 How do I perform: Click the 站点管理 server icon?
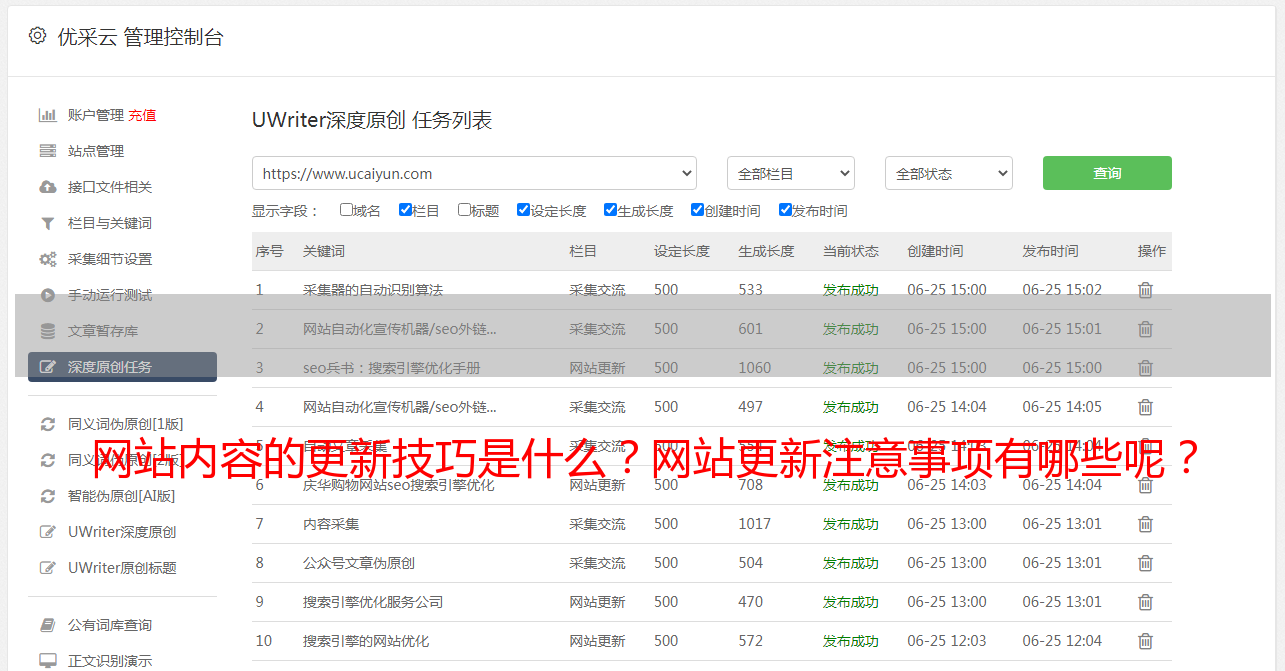pos(47,151)
